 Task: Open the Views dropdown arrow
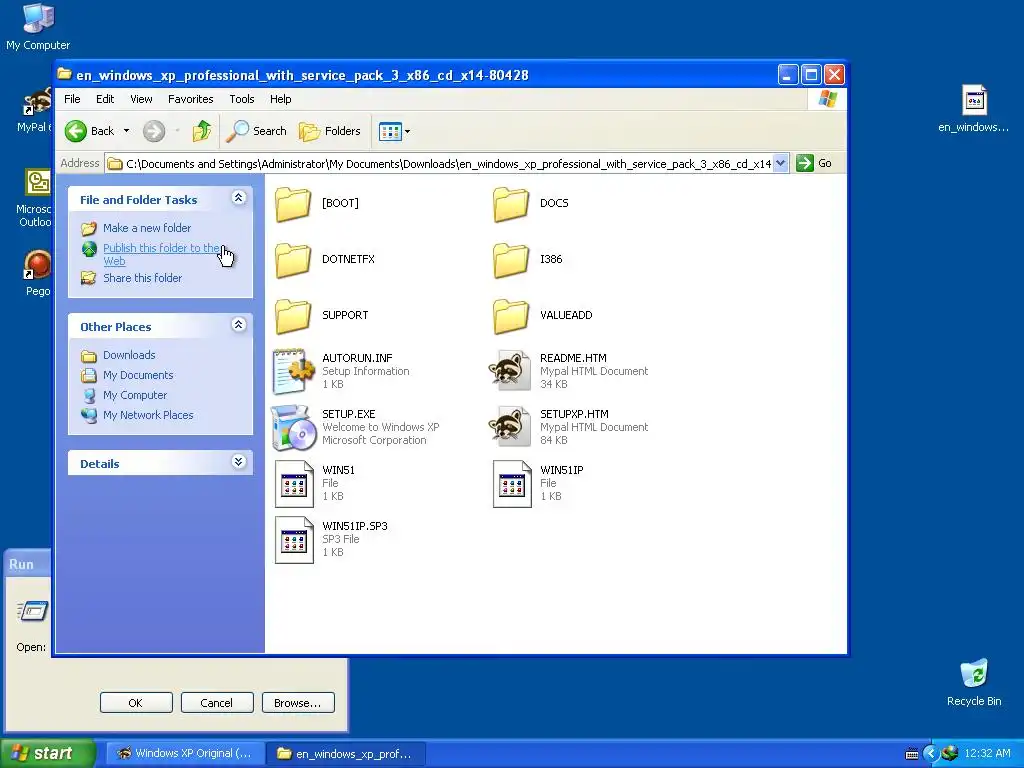pyautogui.click(x=408, y=131)
